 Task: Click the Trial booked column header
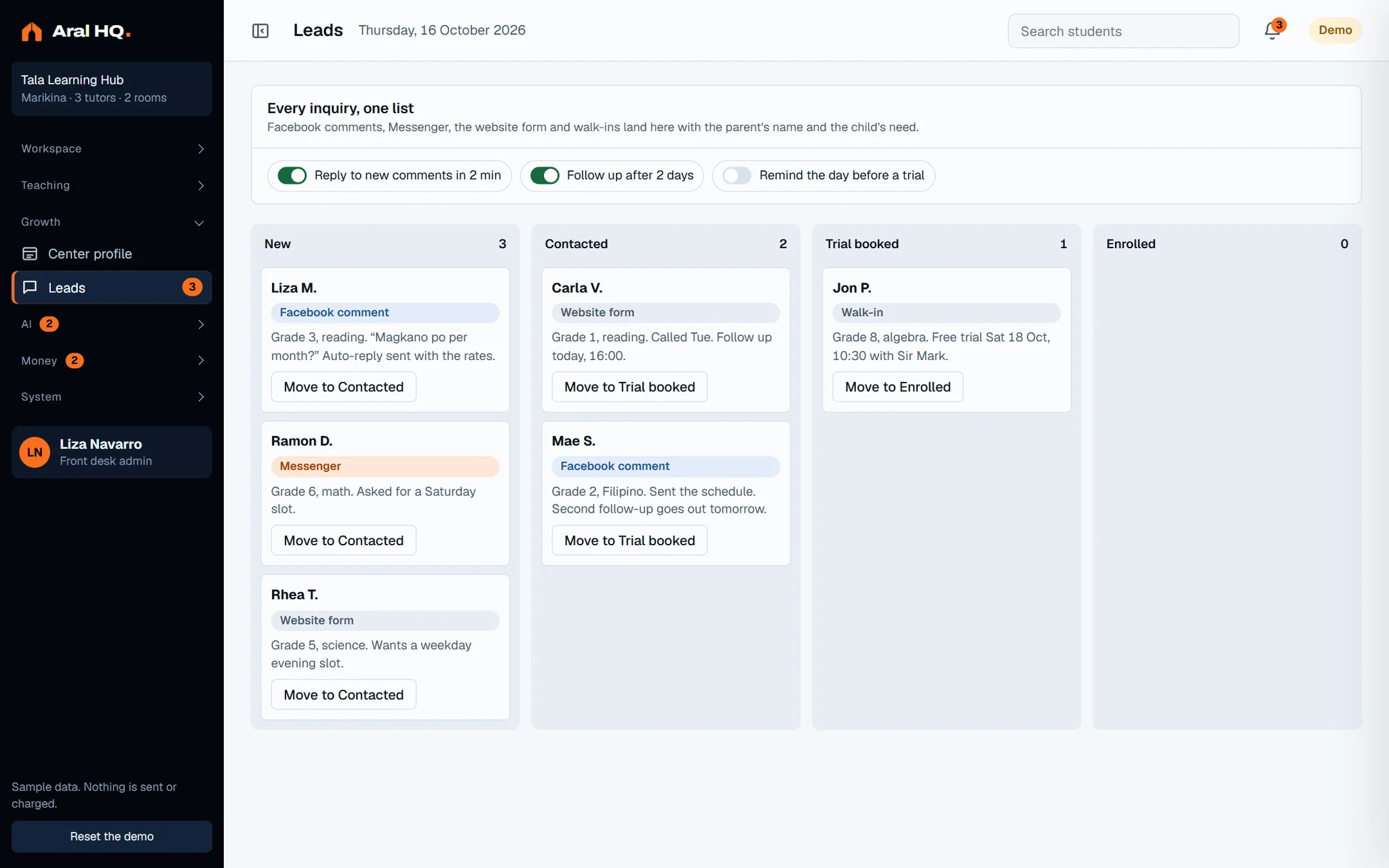click(861, 244)
